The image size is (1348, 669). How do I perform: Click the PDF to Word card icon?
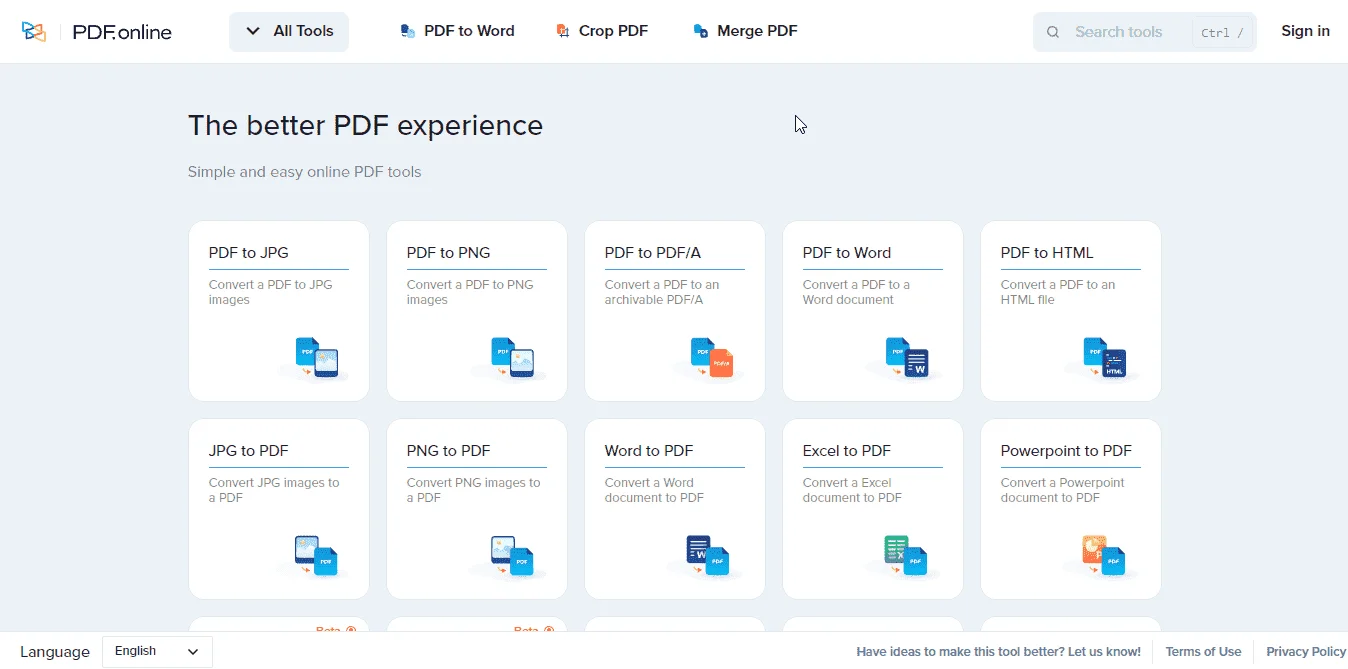click(908, 358)
